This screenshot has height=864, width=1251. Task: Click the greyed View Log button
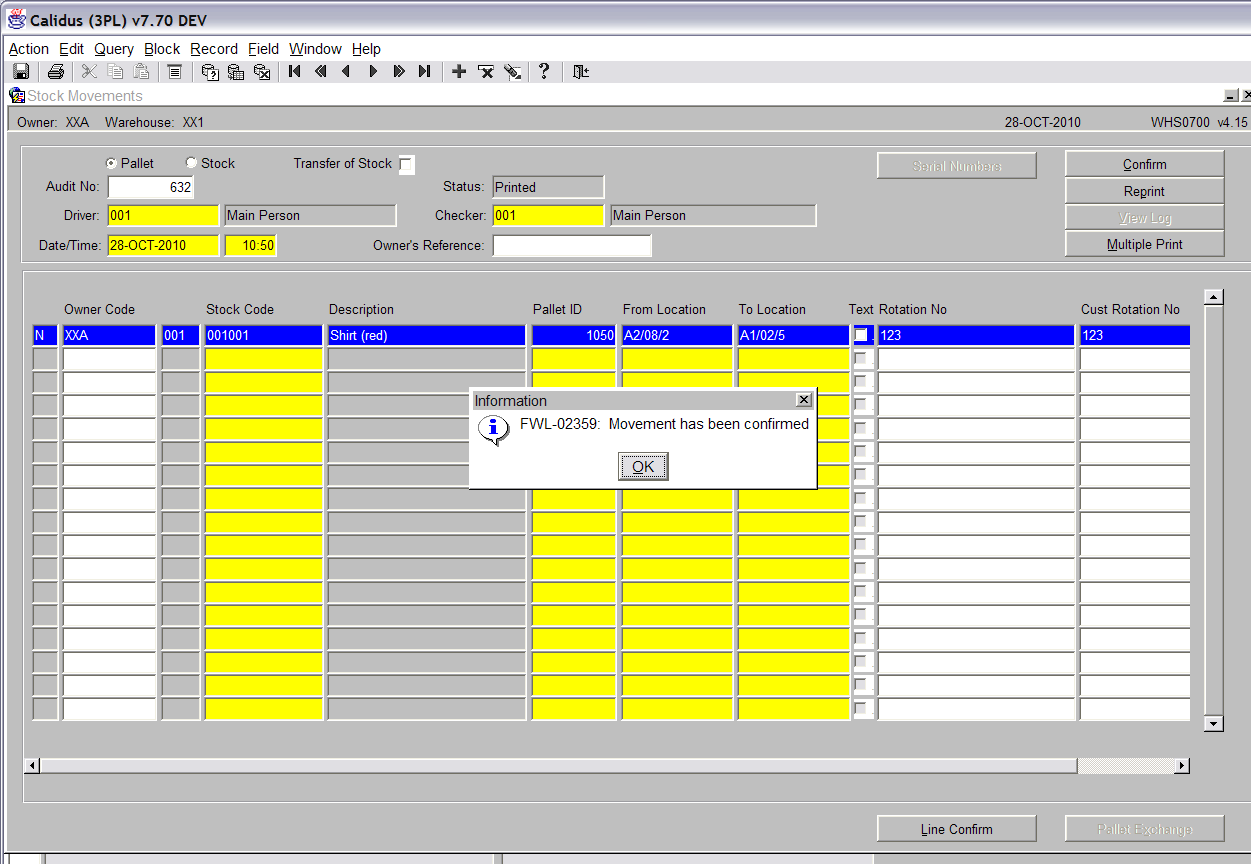coord(1145,217)
